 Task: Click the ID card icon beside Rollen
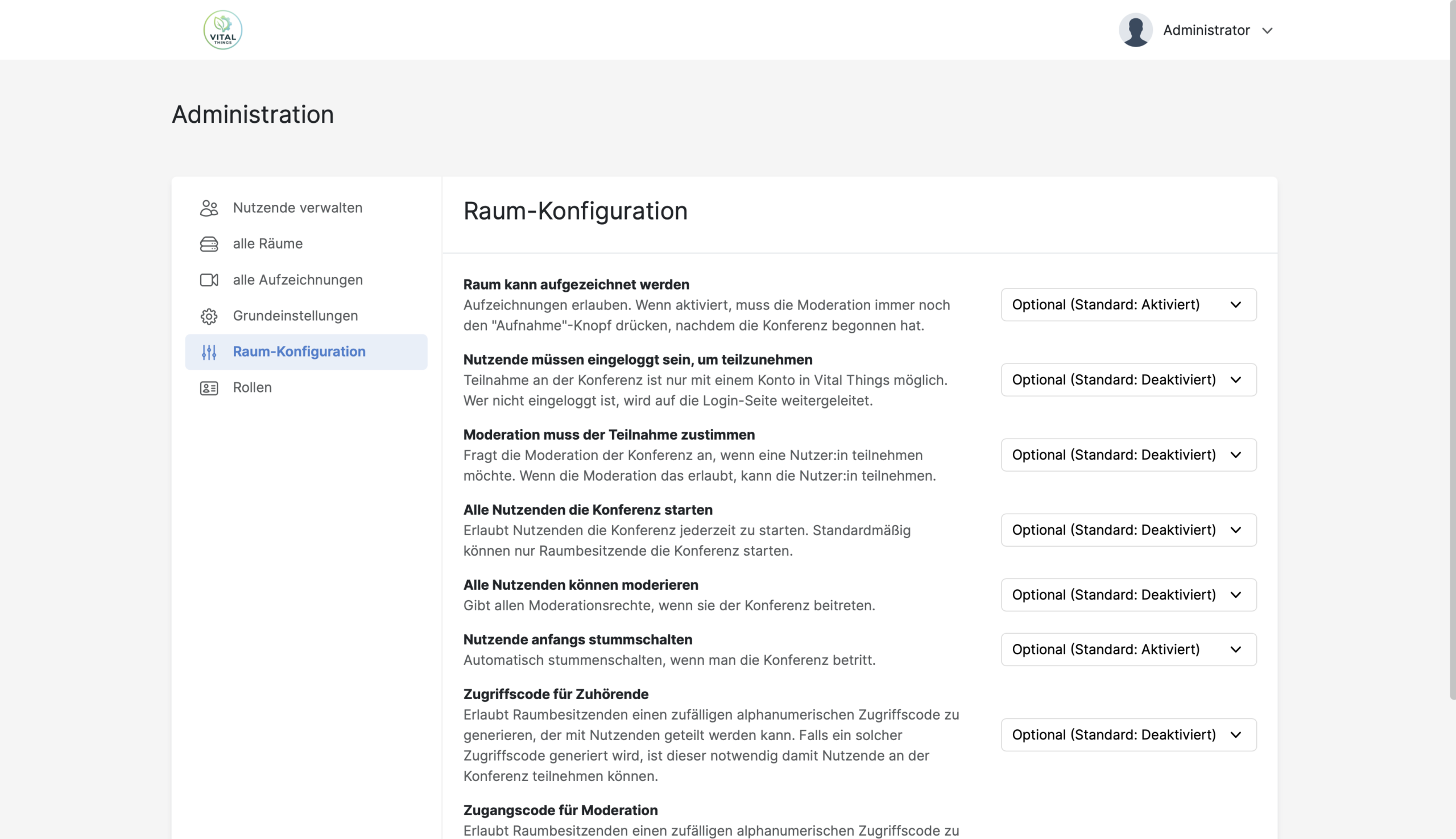(x=209, y=388)
